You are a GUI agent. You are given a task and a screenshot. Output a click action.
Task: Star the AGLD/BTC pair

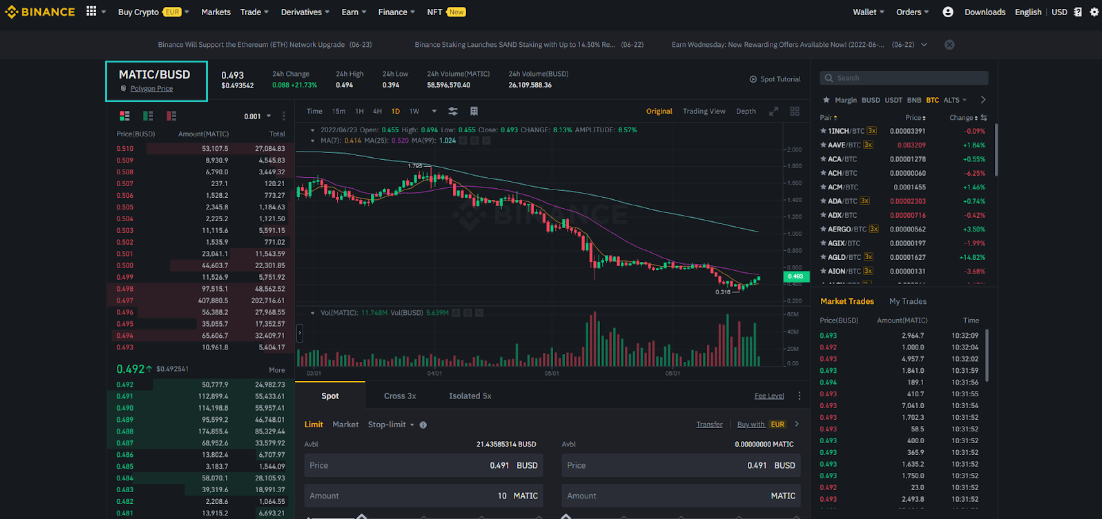[x=824, y=257]
